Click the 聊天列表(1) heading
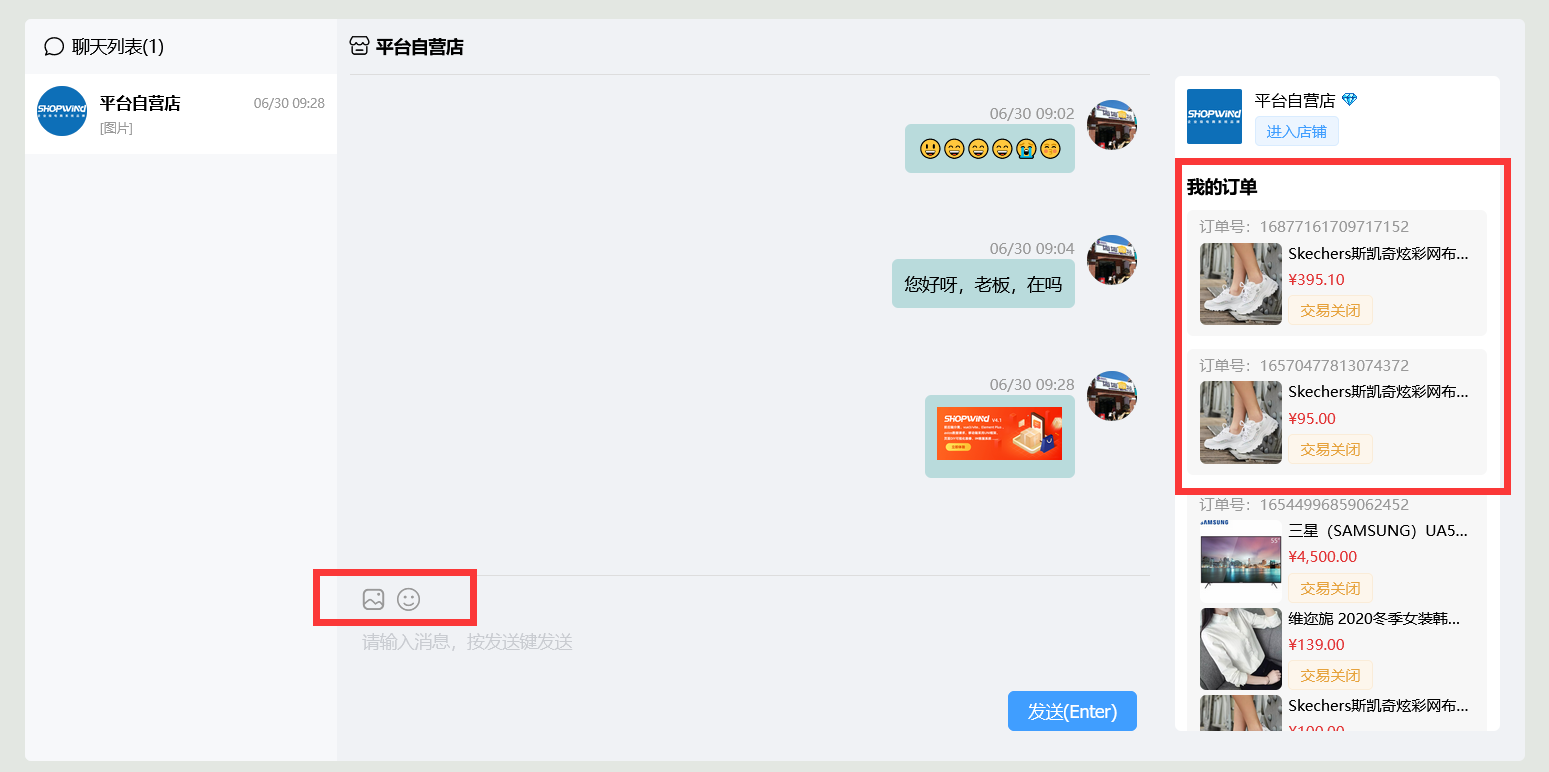This screenshot has width=1549, height=772. point(118,47)
